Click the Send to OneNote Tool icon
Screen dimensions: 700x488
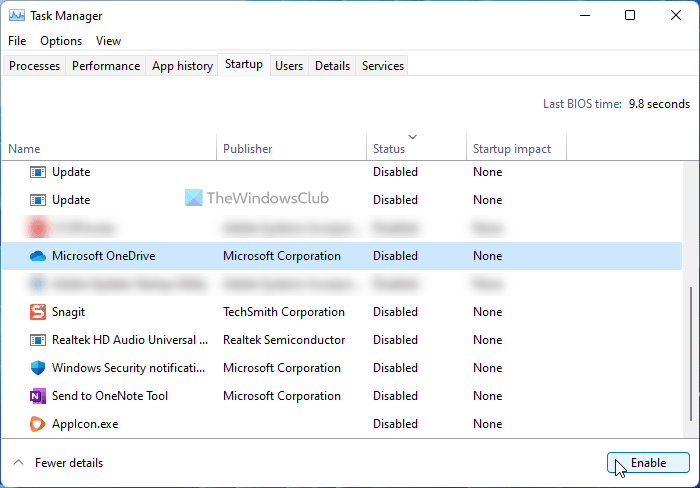point(38,396)
